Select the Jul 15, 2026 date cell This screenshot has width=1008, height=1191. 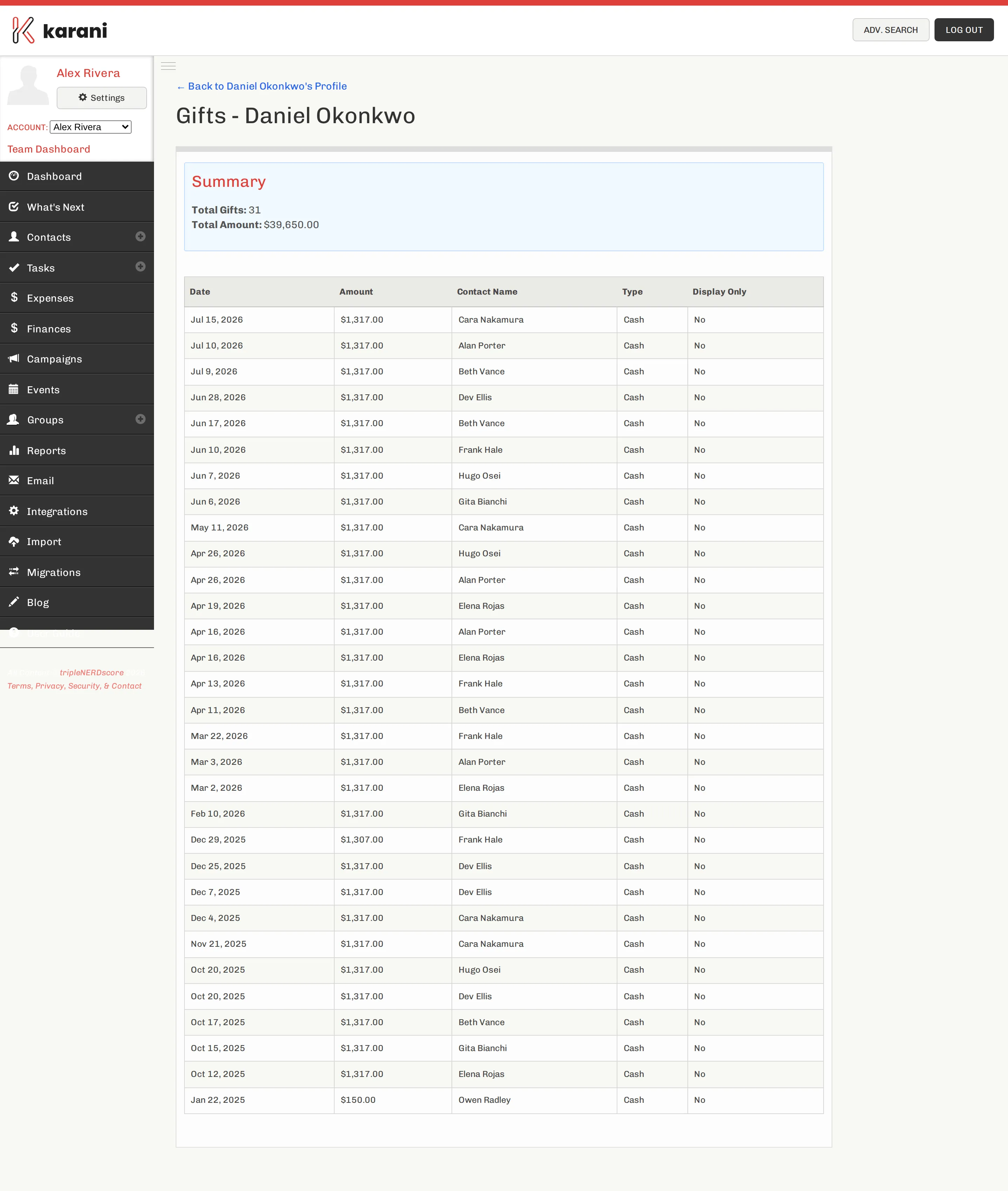259,320
